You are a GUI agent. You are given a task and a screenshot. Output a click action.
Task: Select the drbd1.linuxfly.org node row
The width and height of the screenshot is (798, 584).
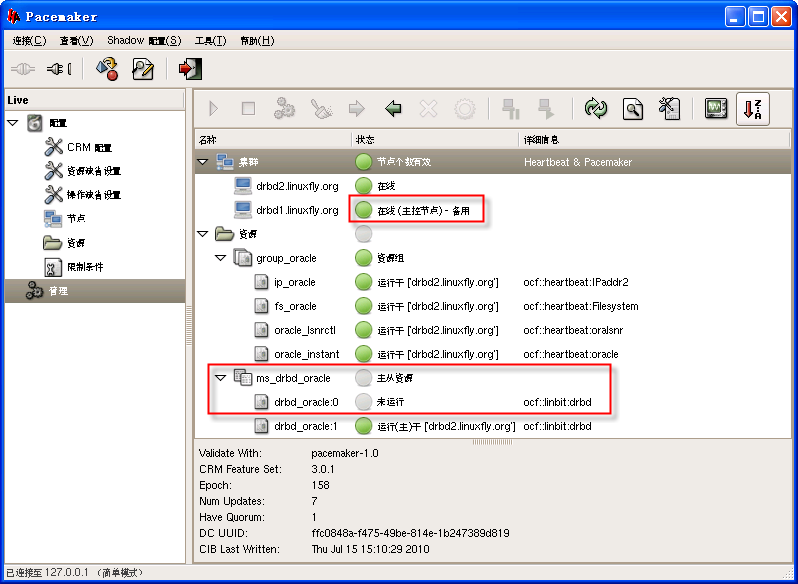pos(297,210)
